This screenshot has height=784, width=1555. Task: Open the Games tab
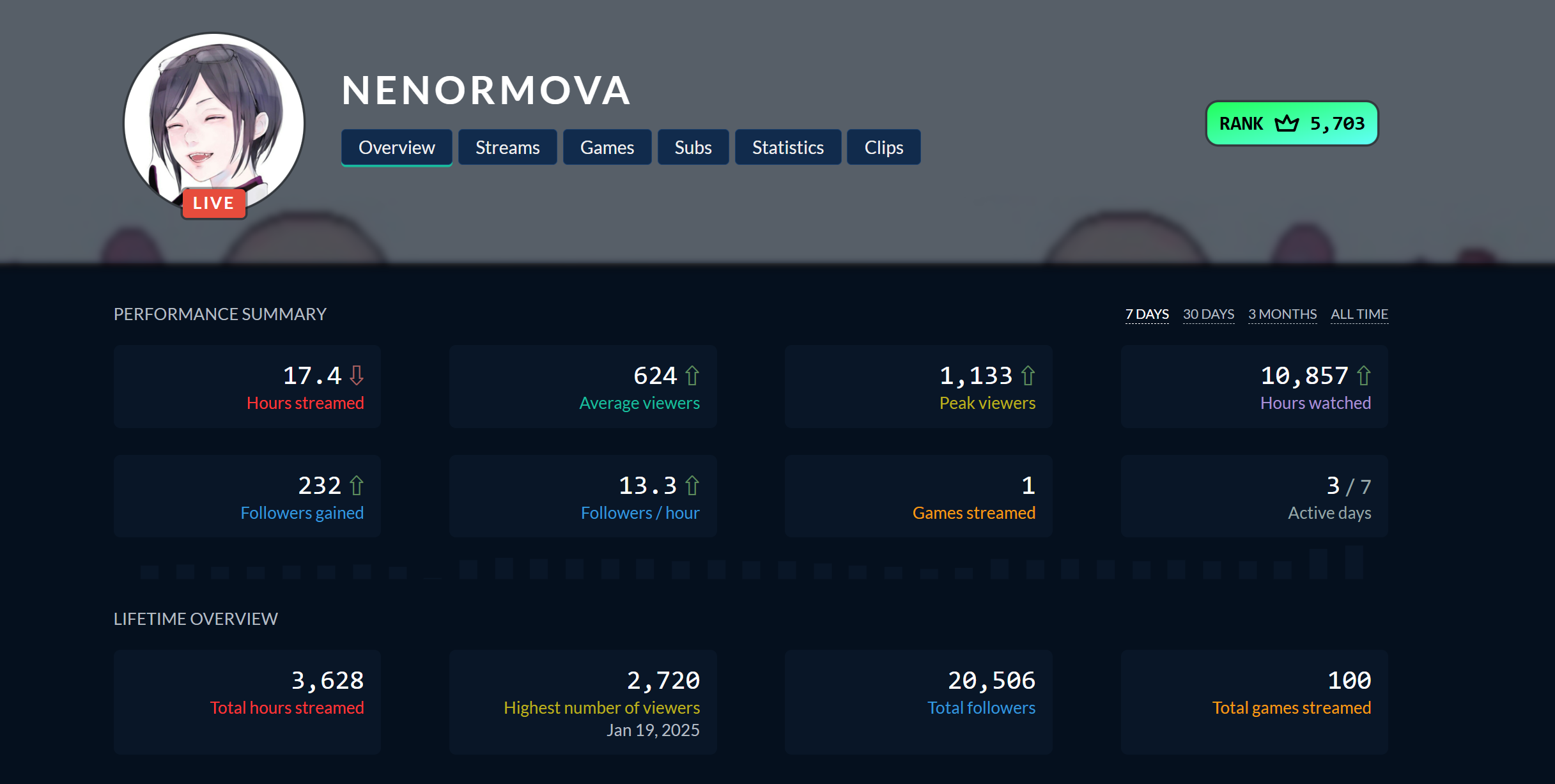coord(607,148)
